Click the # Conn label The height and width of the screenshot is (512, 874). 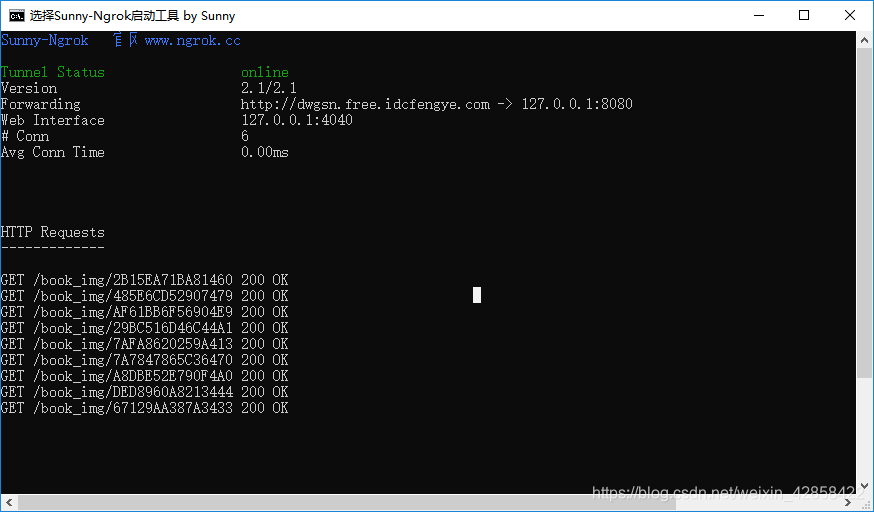25,136
